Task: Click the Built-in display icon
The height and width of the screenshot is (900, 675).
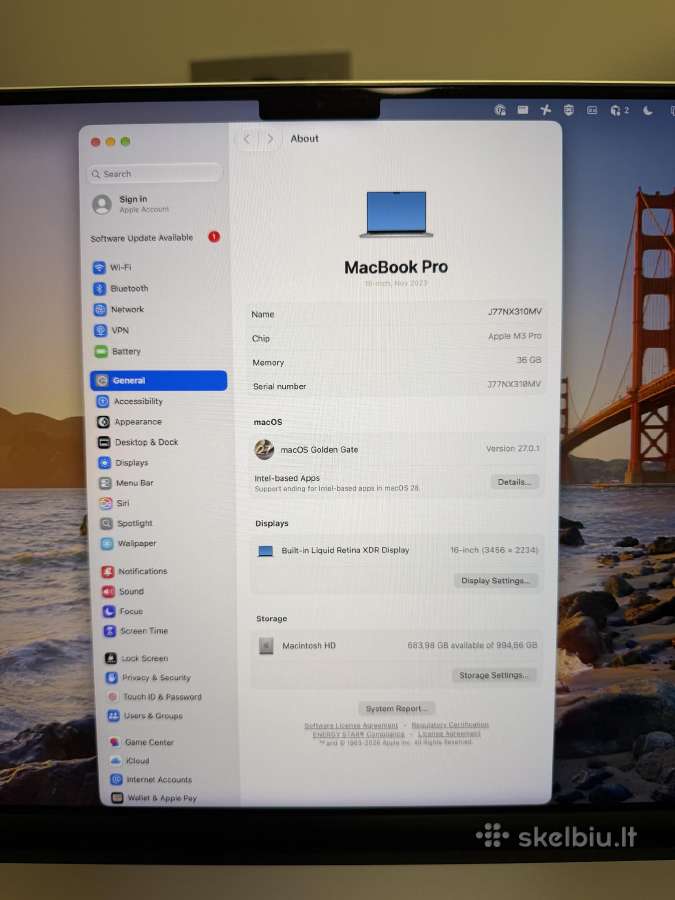Action: pos(265,551)
